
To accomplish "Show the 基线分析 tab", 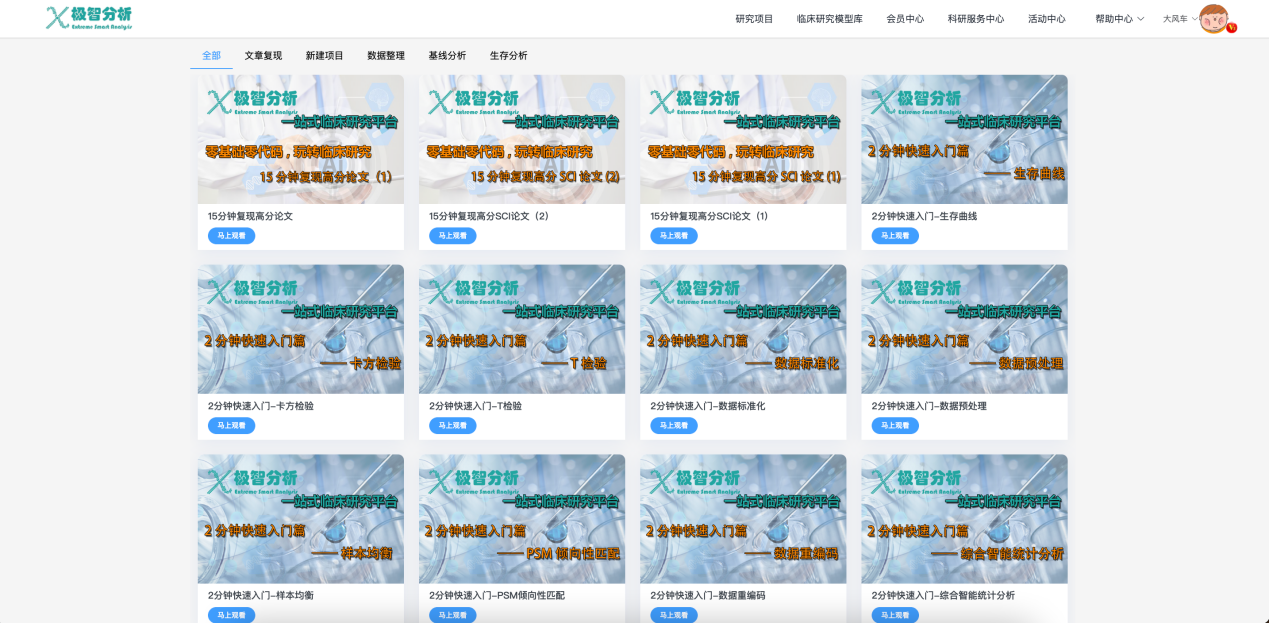I will click(x=447, y=56).
